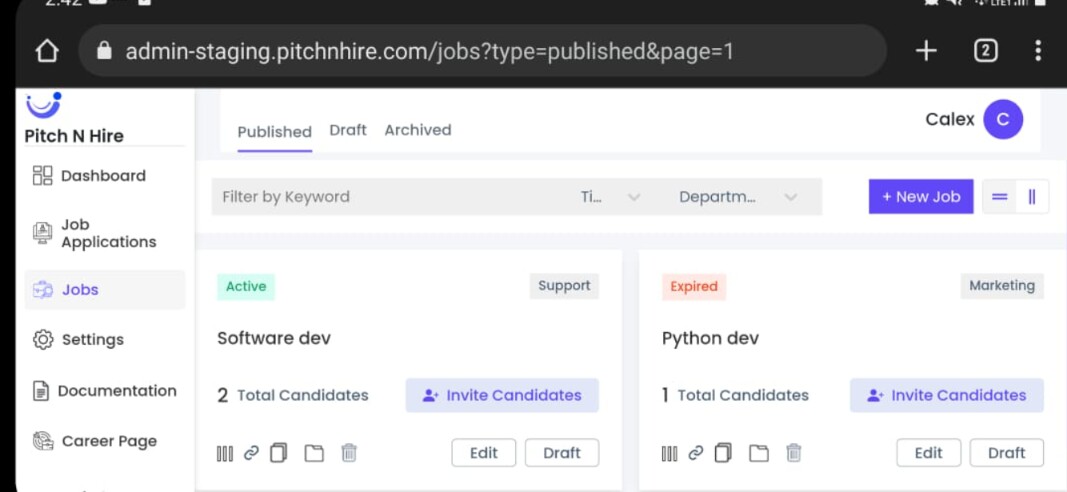This screenshot has width=1067, height=492.
Task: Click the duplicate icon on Python dev card
Action: click(723, 453)
